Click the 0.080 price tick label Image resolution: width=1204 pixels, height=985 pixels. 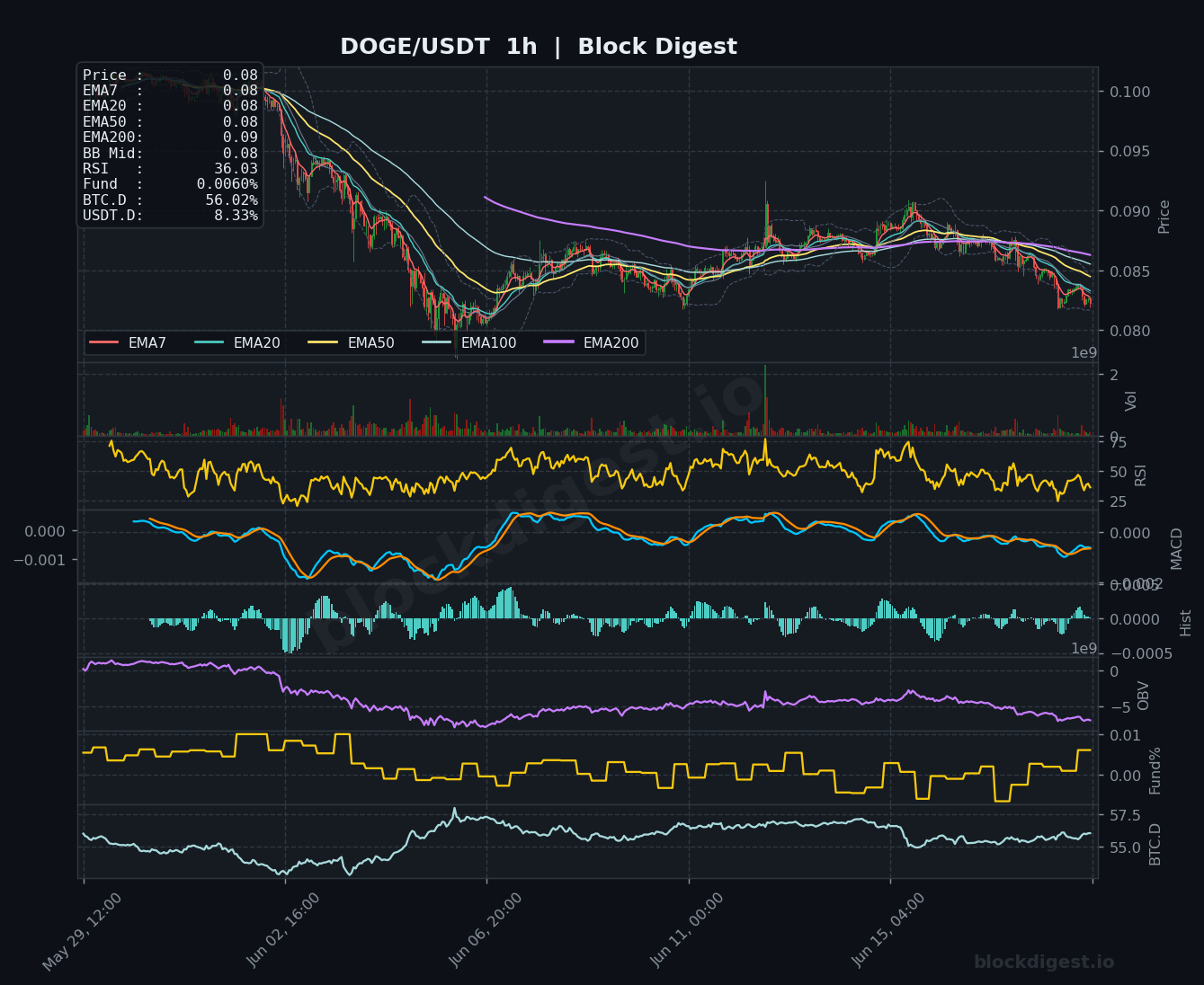[1129, 331]
